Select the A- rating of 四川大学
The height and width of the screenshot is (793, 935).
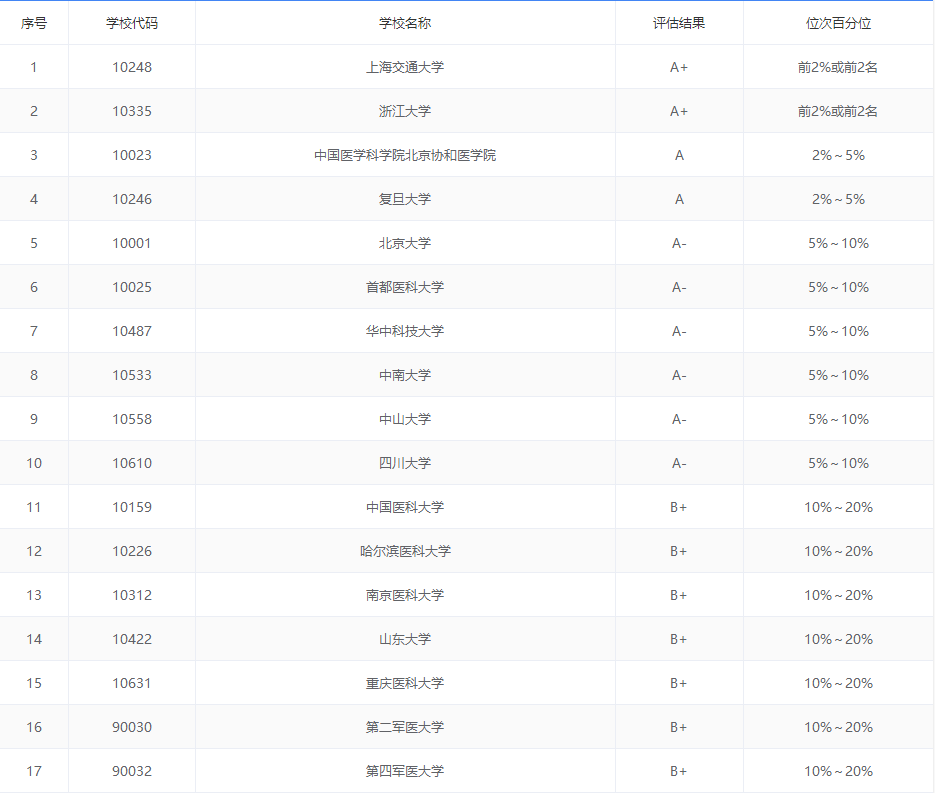click(x=679, y=463)
